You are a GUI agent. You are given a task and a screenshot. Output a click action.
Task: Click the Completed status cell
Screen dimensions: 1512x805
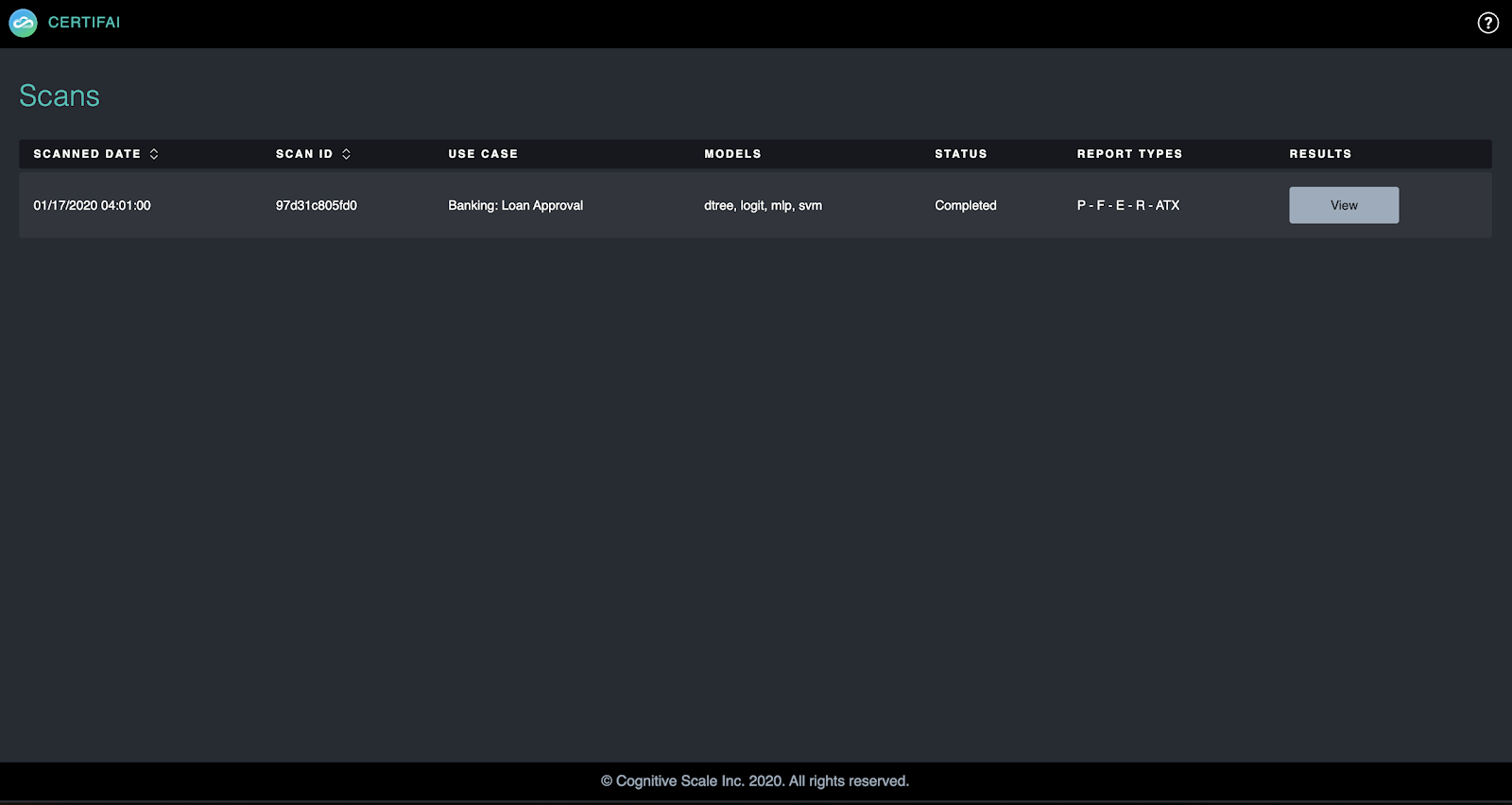click(965, 205)
